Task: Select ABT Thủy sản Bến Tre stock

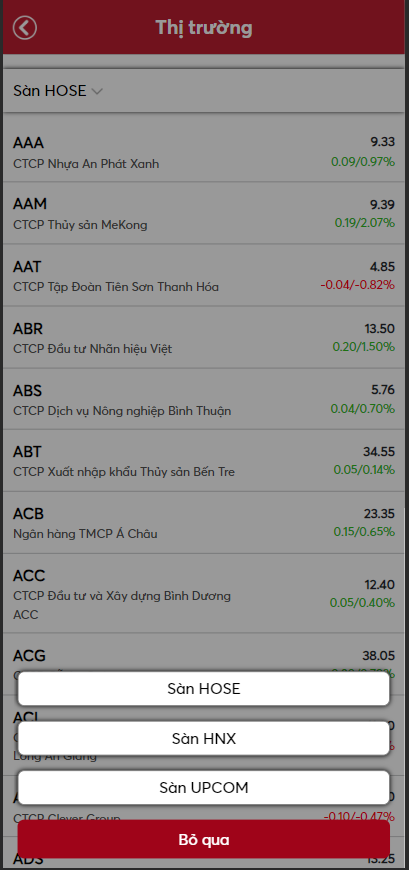Action: [x=204, y=461]
